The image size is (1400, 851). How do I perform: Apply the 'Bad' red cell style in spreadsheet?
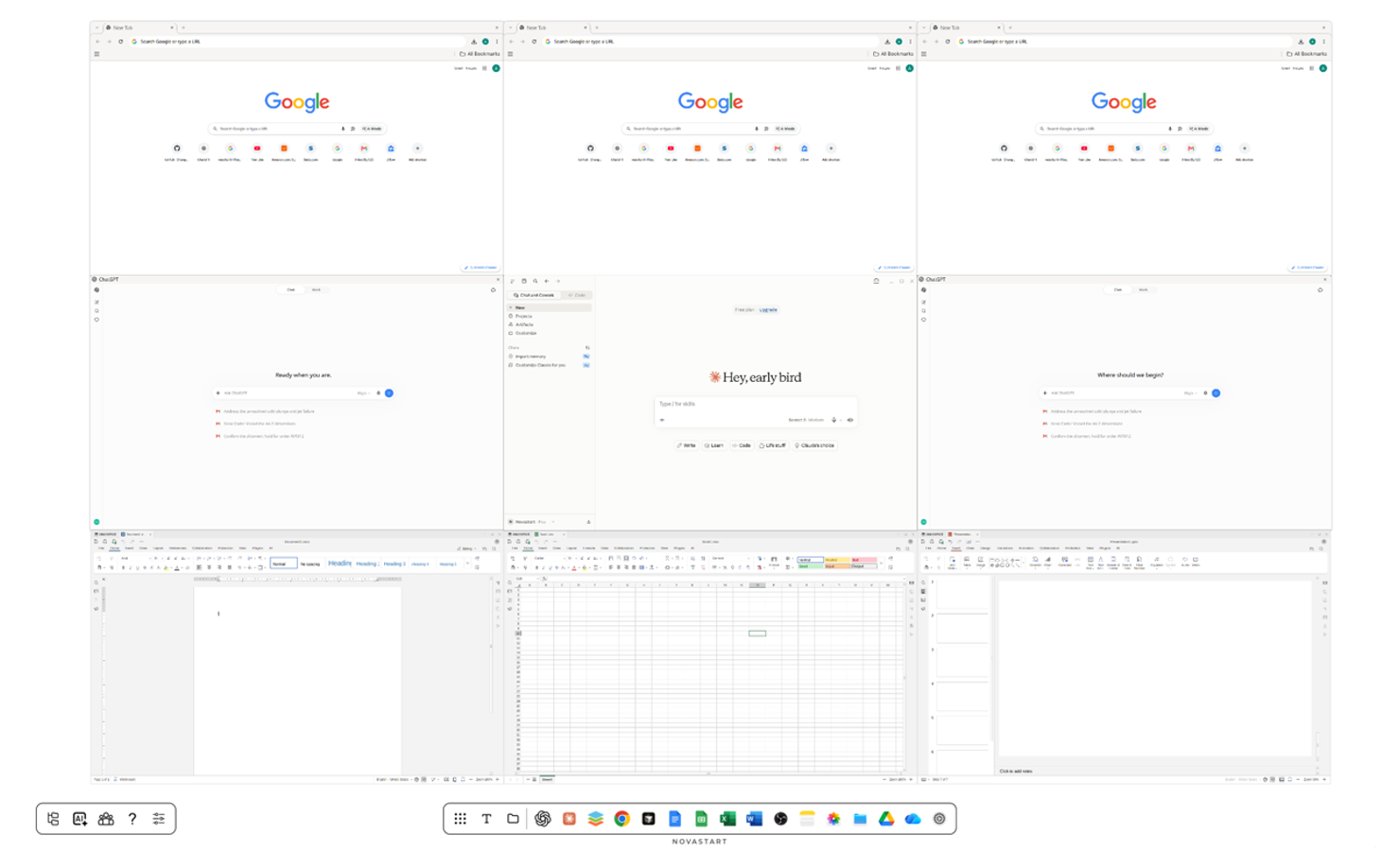[x=865, y=560]
